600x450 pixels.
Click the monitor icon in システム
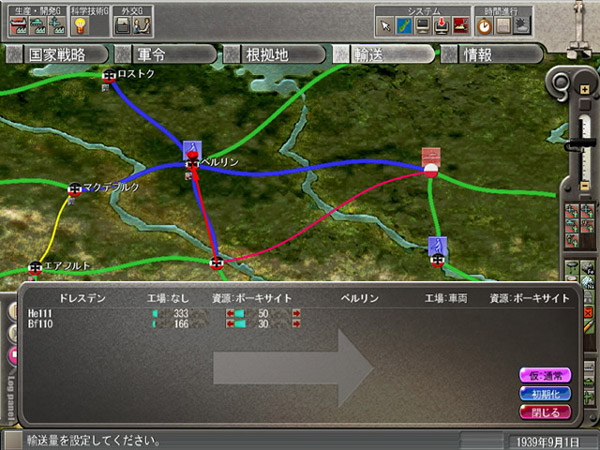pos(422,26)
